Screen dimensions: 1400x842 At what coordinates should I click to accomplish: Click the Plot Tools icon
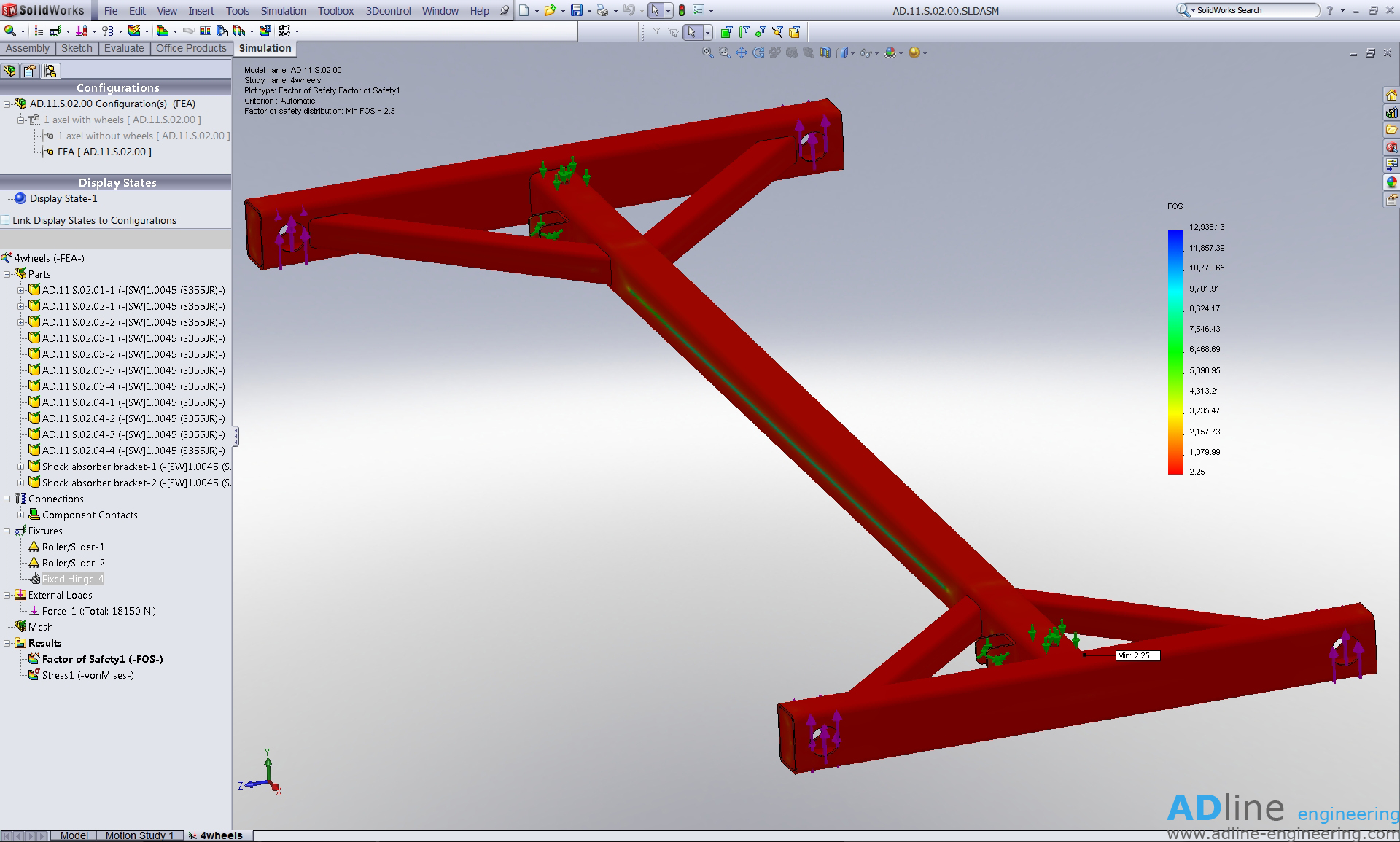(239, 31)
